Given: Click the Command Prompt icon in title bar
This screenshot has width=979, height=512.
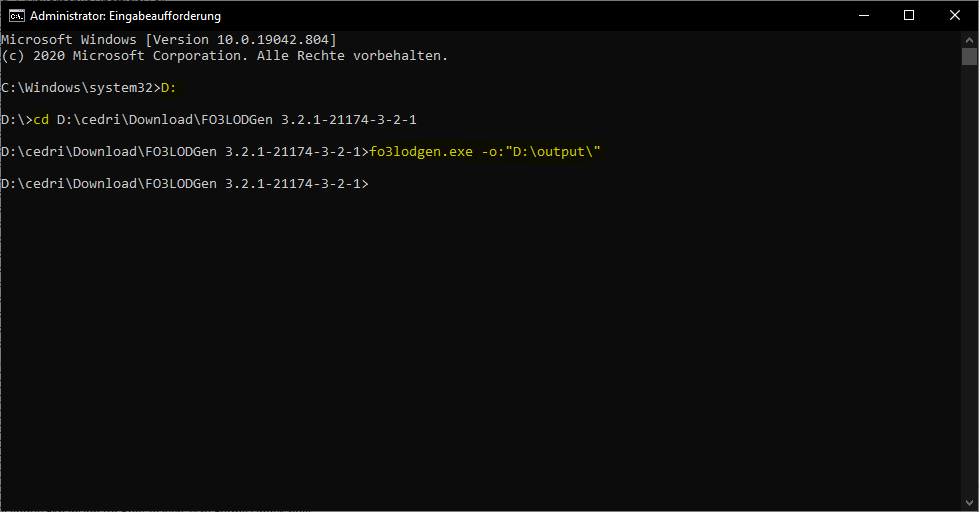Looking at the screenshot, I should click(16, 16).
